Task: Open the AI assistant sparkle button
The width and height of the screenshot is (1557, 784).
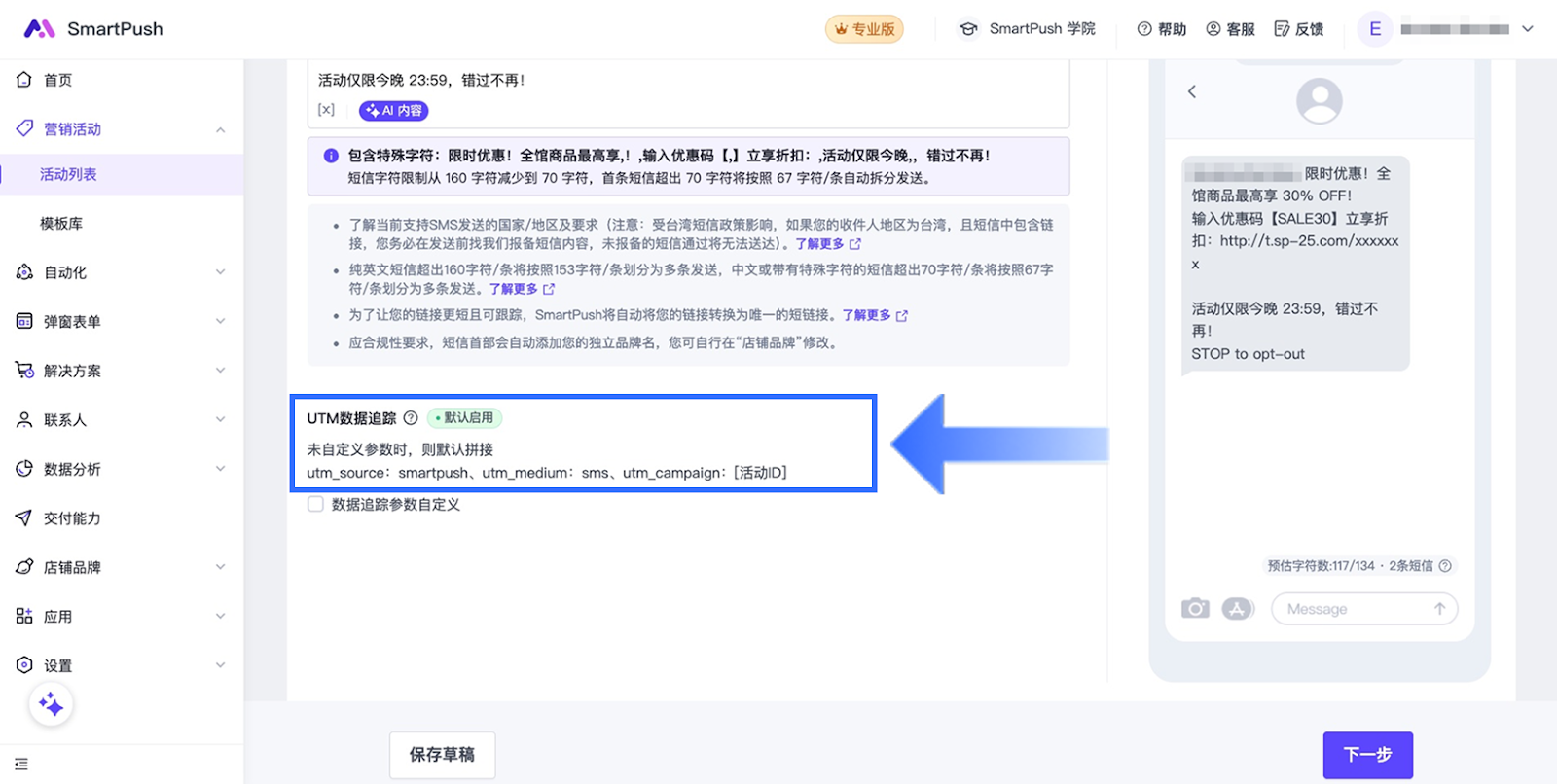Action: tap(51, 704)
